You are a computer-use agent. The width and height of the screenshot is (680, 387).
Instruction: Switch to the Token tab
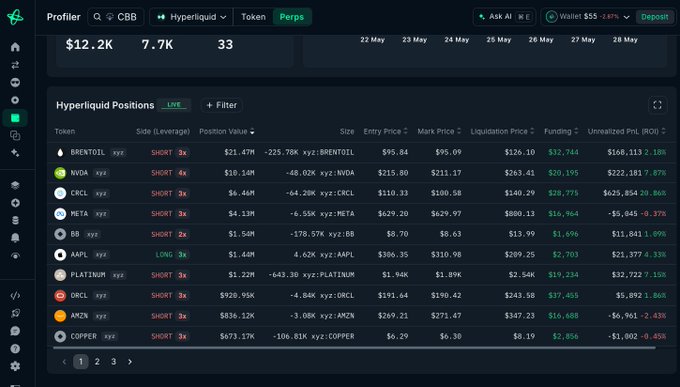tap(253, 17)
